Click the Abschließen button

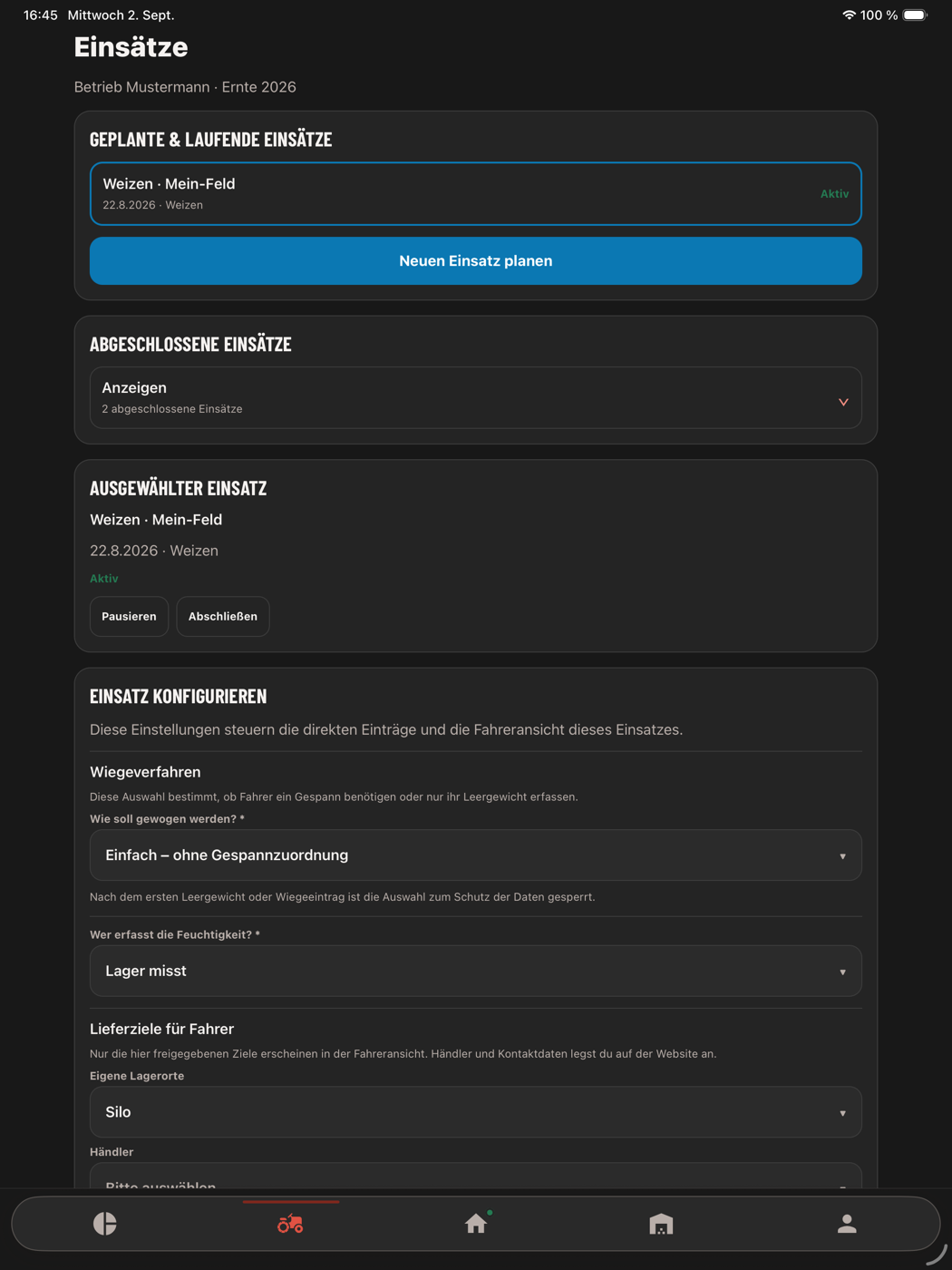223,617
